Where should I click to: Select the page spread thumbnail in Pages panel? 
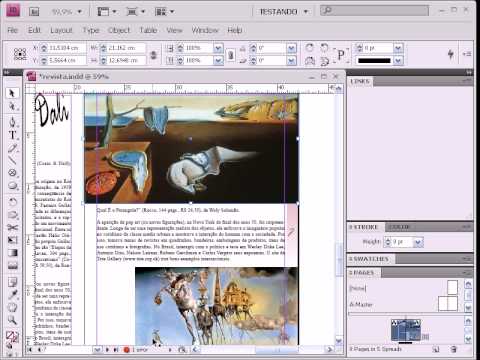coord(406,330)
